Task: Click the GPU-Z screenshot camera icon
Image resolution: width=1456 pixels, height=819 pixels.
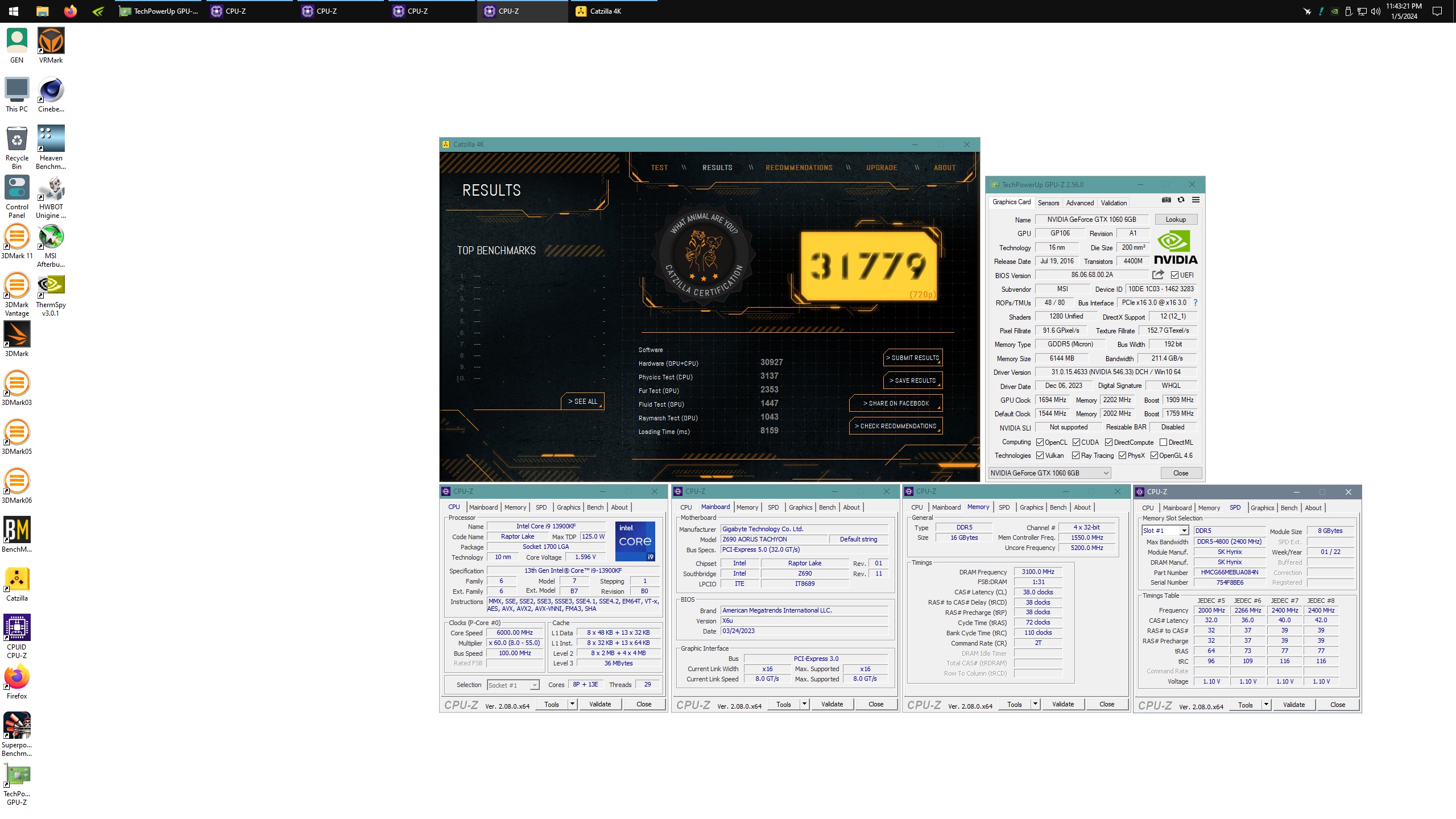Action: tap(1167, 200)
